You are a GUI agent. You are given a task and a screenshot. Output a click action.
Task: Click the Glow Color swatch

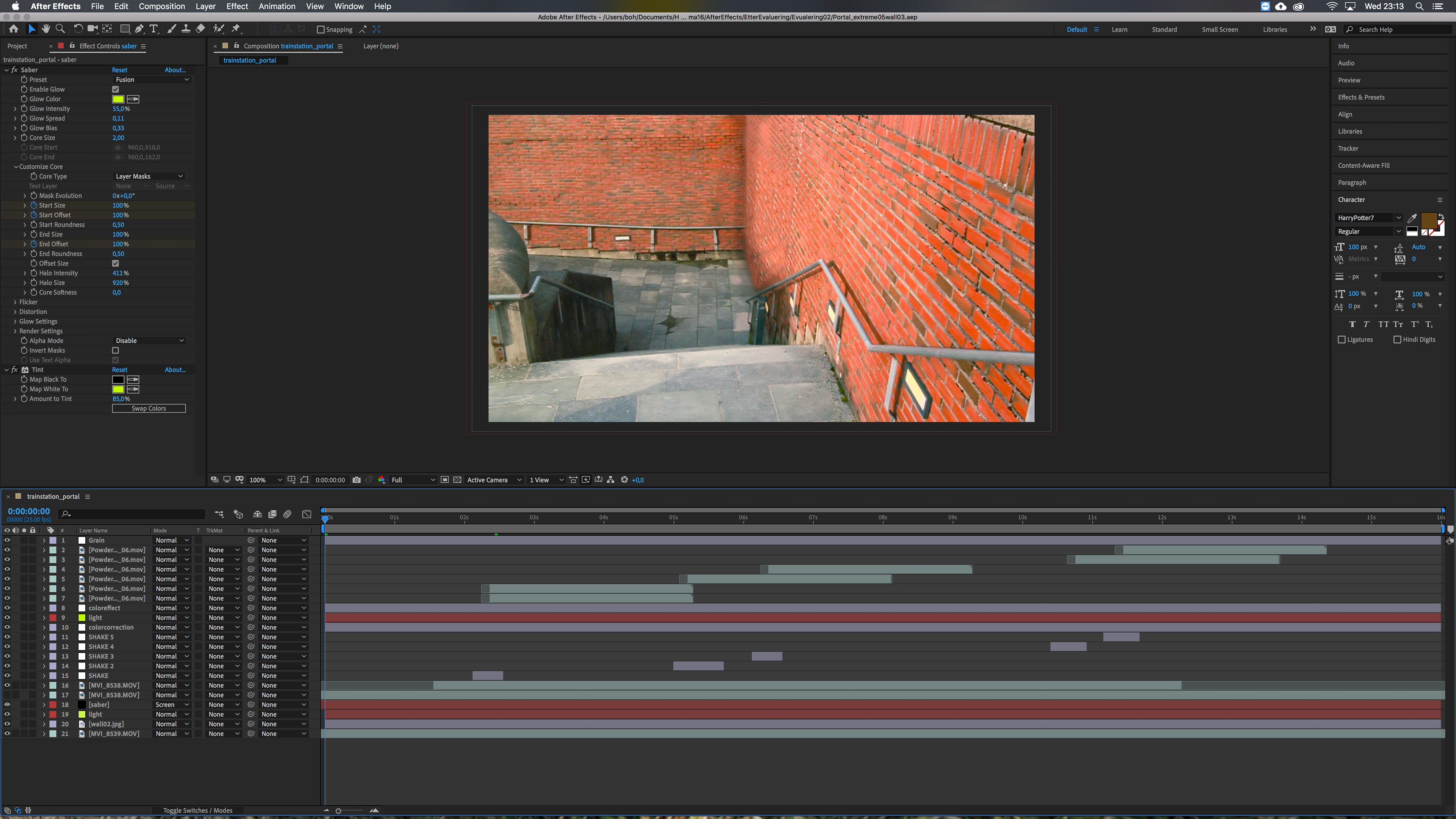click(x=118, y=99)
